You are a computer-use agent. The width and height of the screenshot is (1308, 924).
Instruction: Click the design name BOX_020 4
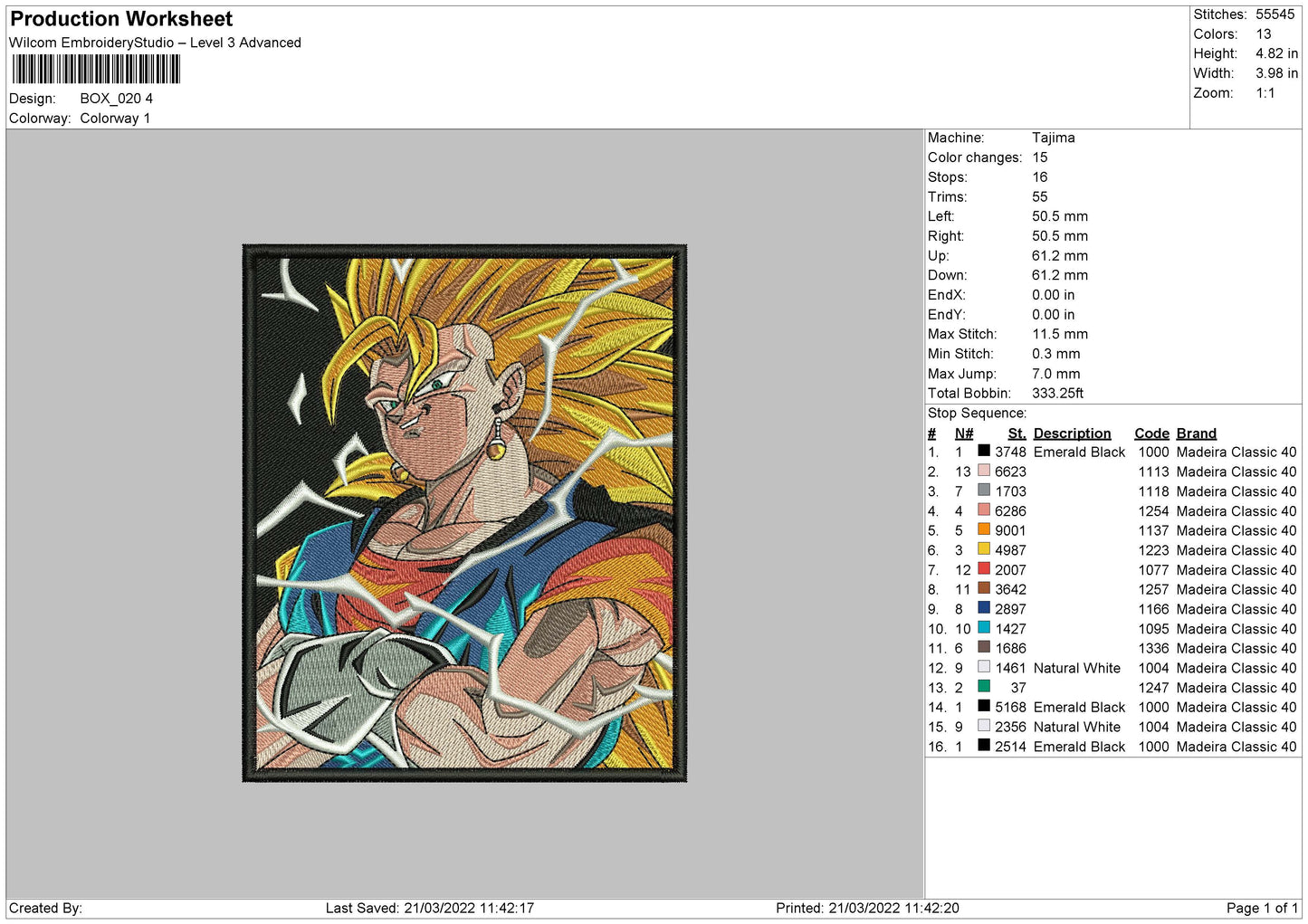click(x=117, y=99)
